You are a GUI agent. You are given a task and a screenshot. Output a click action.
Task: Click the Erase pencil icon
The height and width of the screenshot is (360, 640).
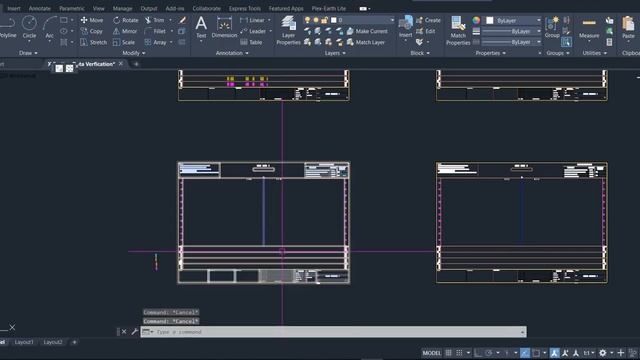coord(182,20)
